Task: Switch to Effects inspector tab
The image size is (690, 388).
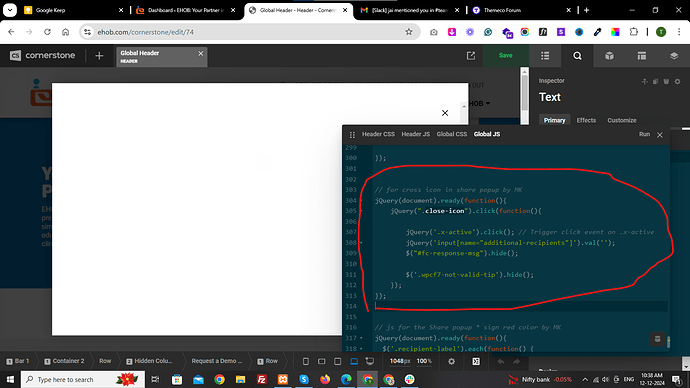Action: click(x=586, y=120)
